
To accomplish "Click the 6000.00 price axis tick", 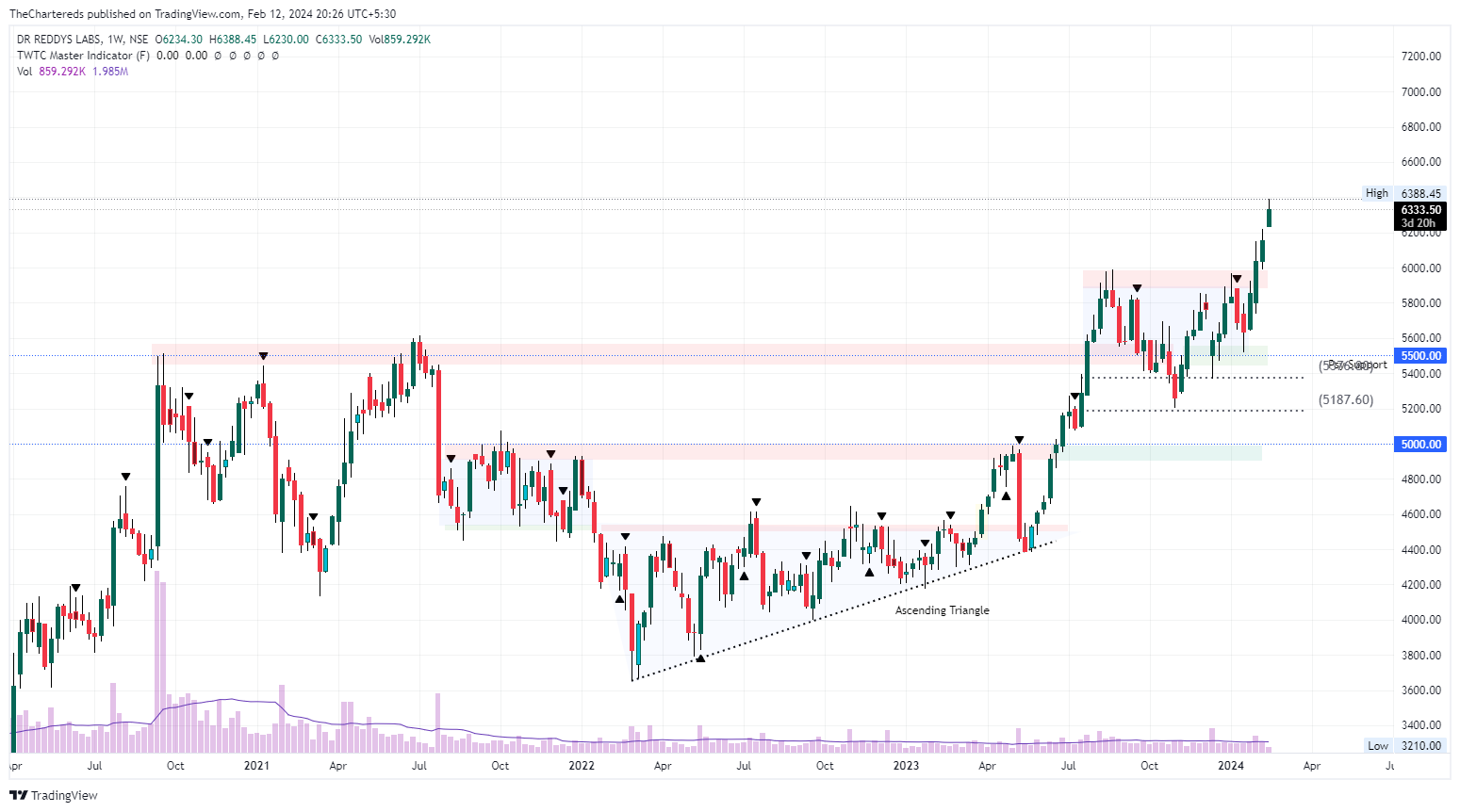I will (x=1421, y=268).
